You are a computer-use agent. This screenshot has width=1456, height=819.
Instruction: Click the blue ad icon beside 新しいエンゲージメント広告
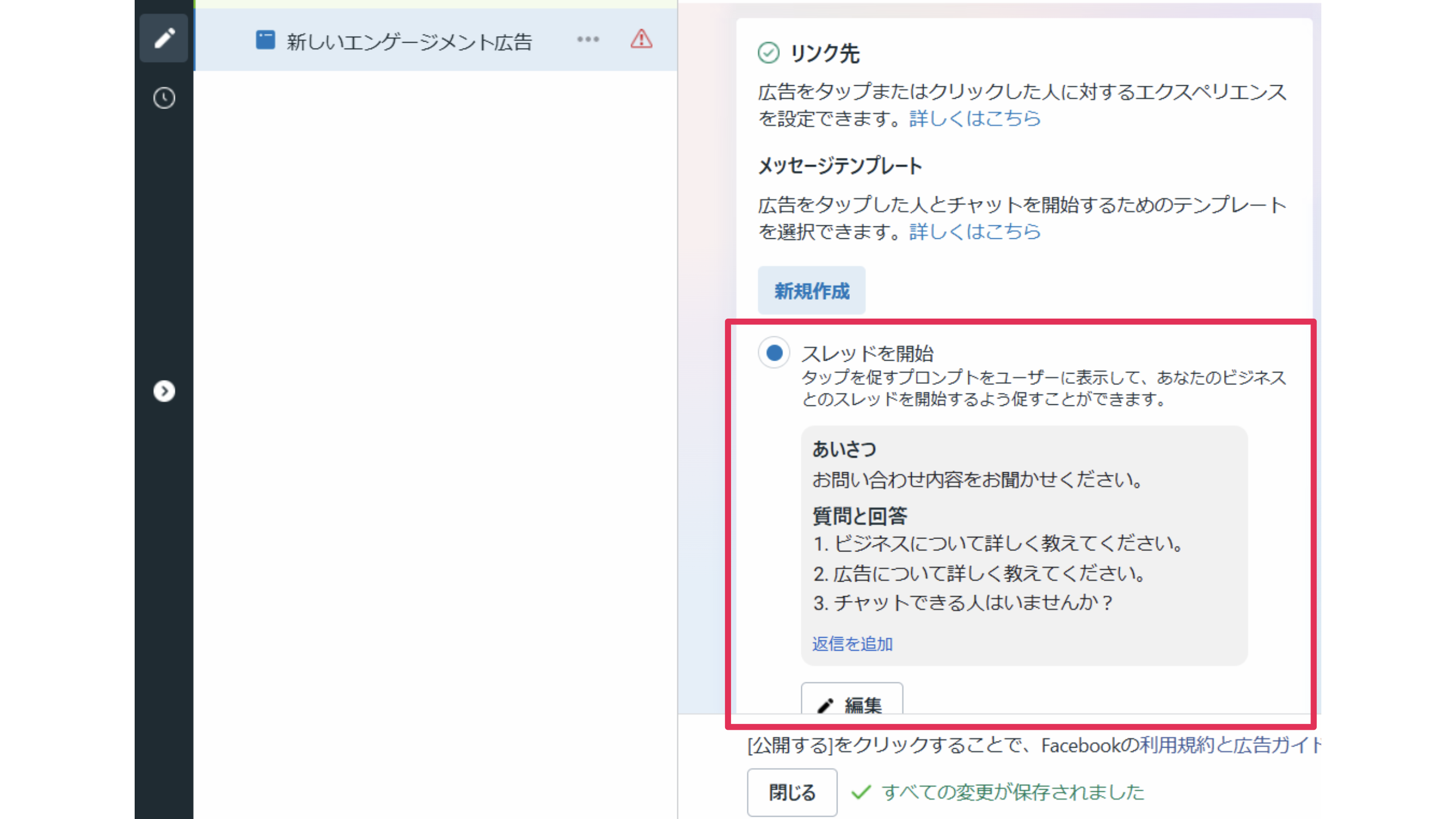pyautogui.click(x=265, y=40)
